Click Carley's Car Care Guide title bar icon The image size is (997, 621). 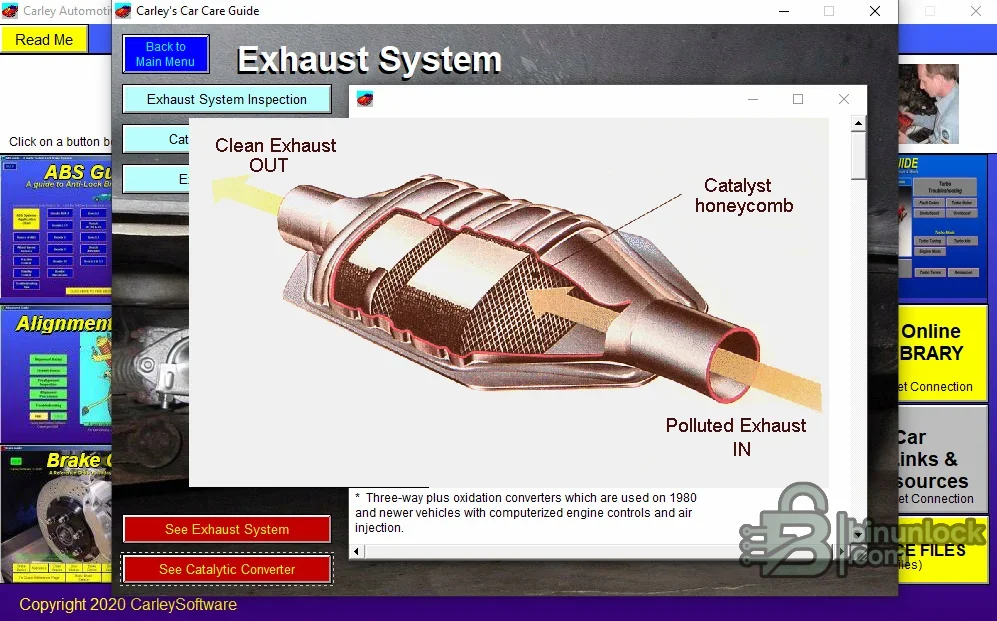point(123,11)
